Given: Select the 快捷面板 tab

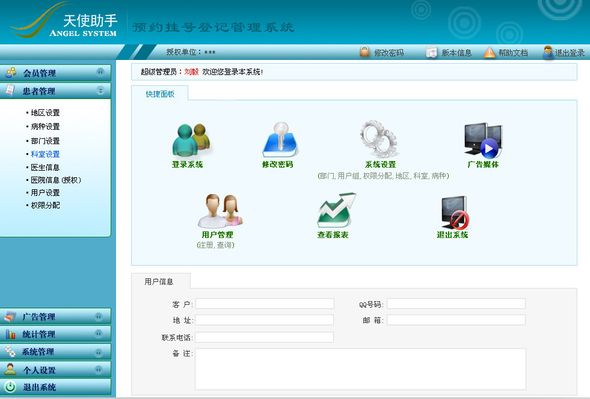Looking at the screenshot, I should (x=160, y=94).
